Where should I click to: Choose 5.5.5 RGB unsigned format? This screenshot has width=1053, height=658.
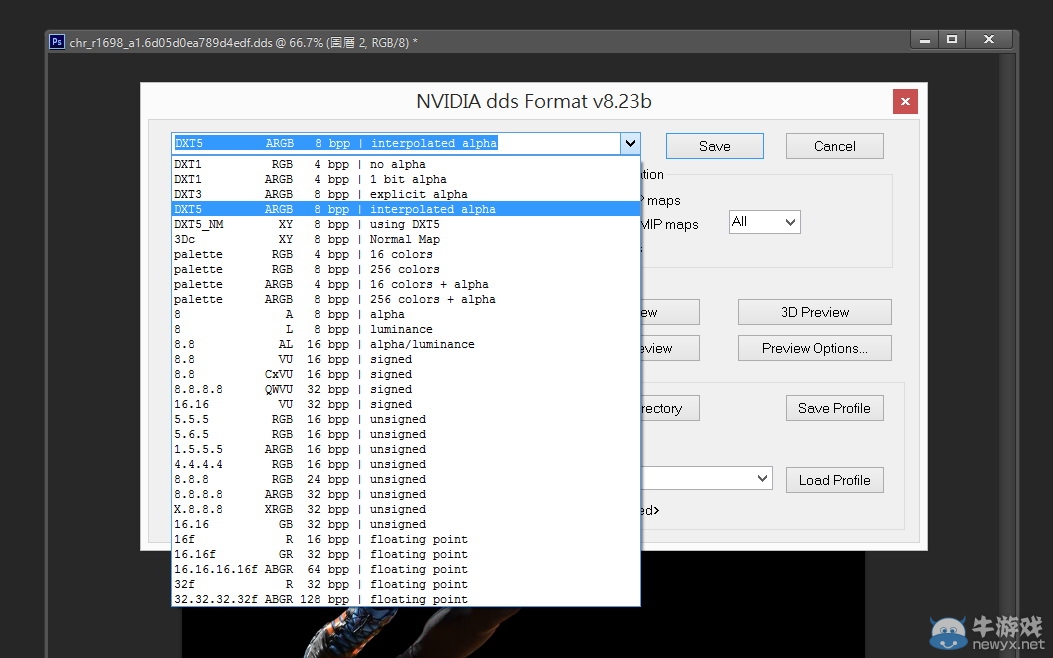(406, 419)
